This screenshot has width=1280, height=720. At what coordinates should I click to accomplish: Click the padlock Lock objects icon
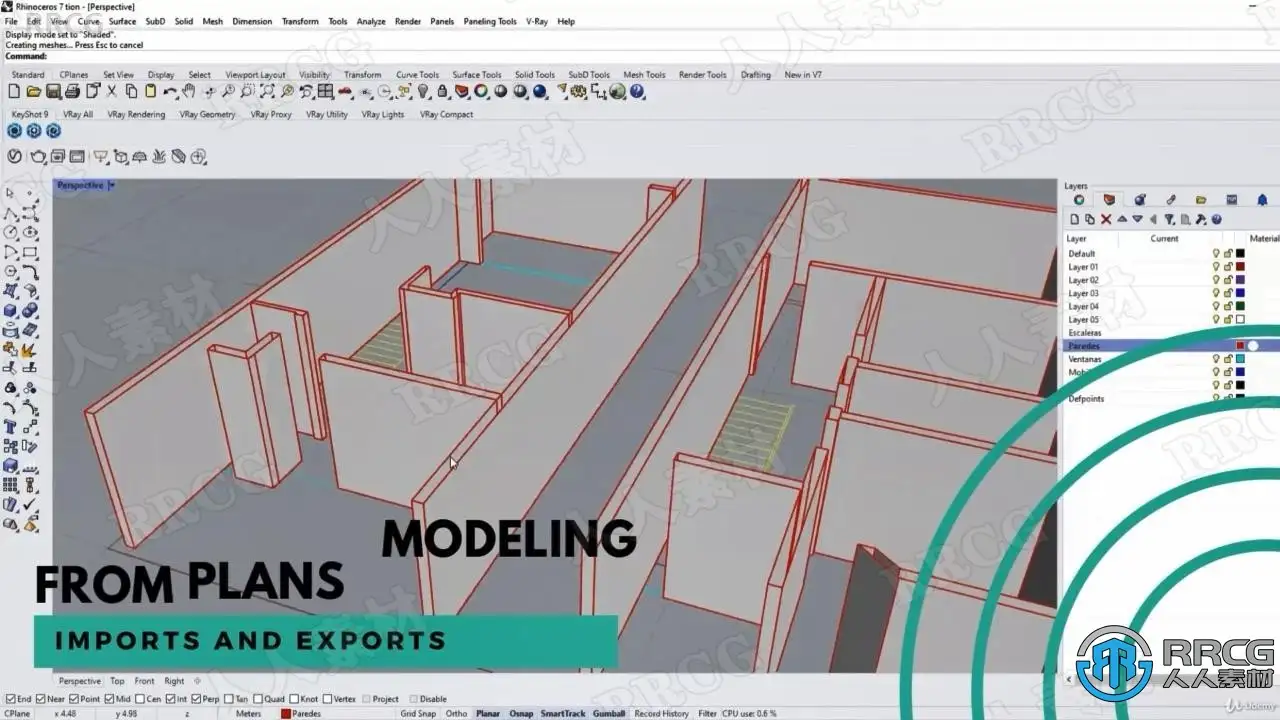442,91
